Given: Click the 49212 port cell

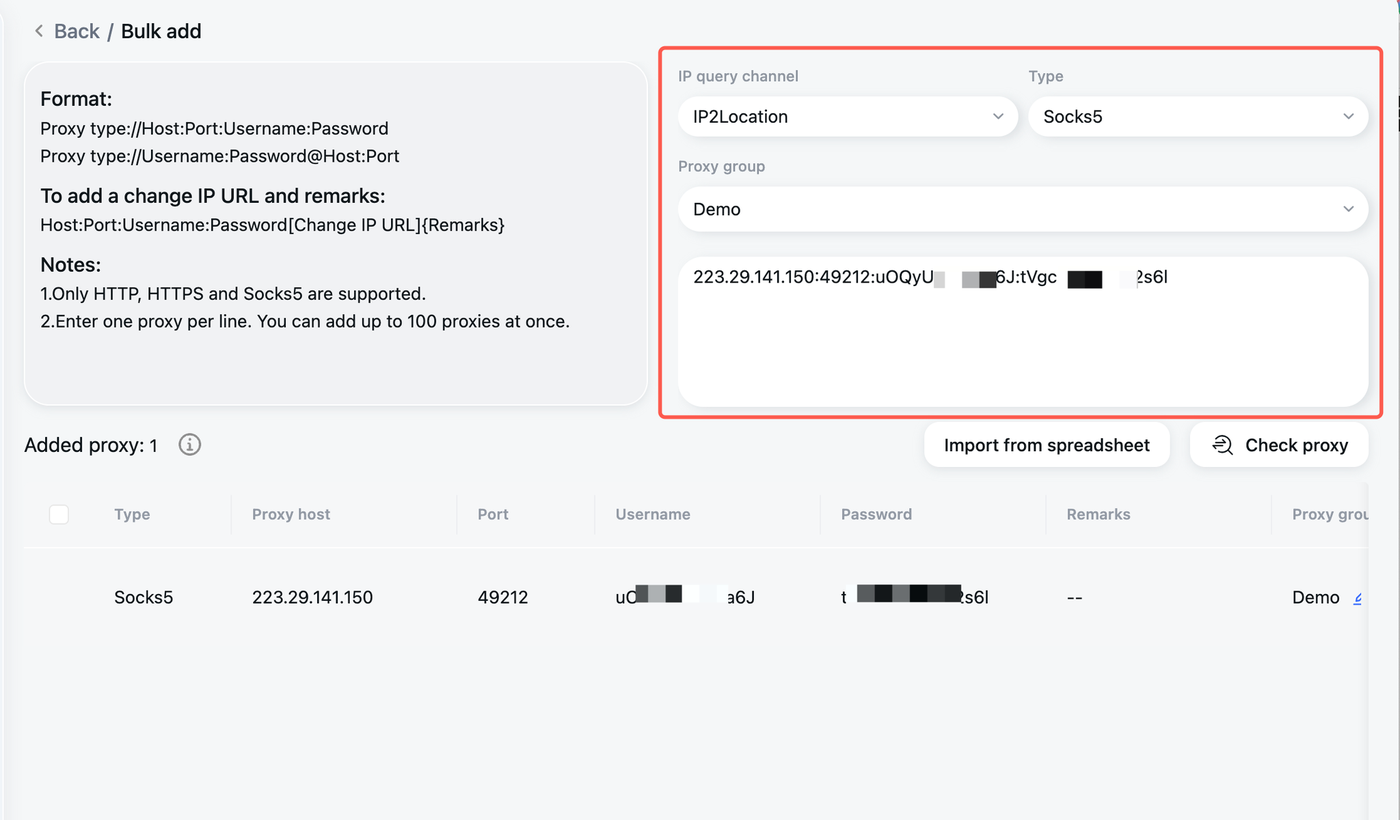Looking at the screenshot, I should (x=503, y=597).
